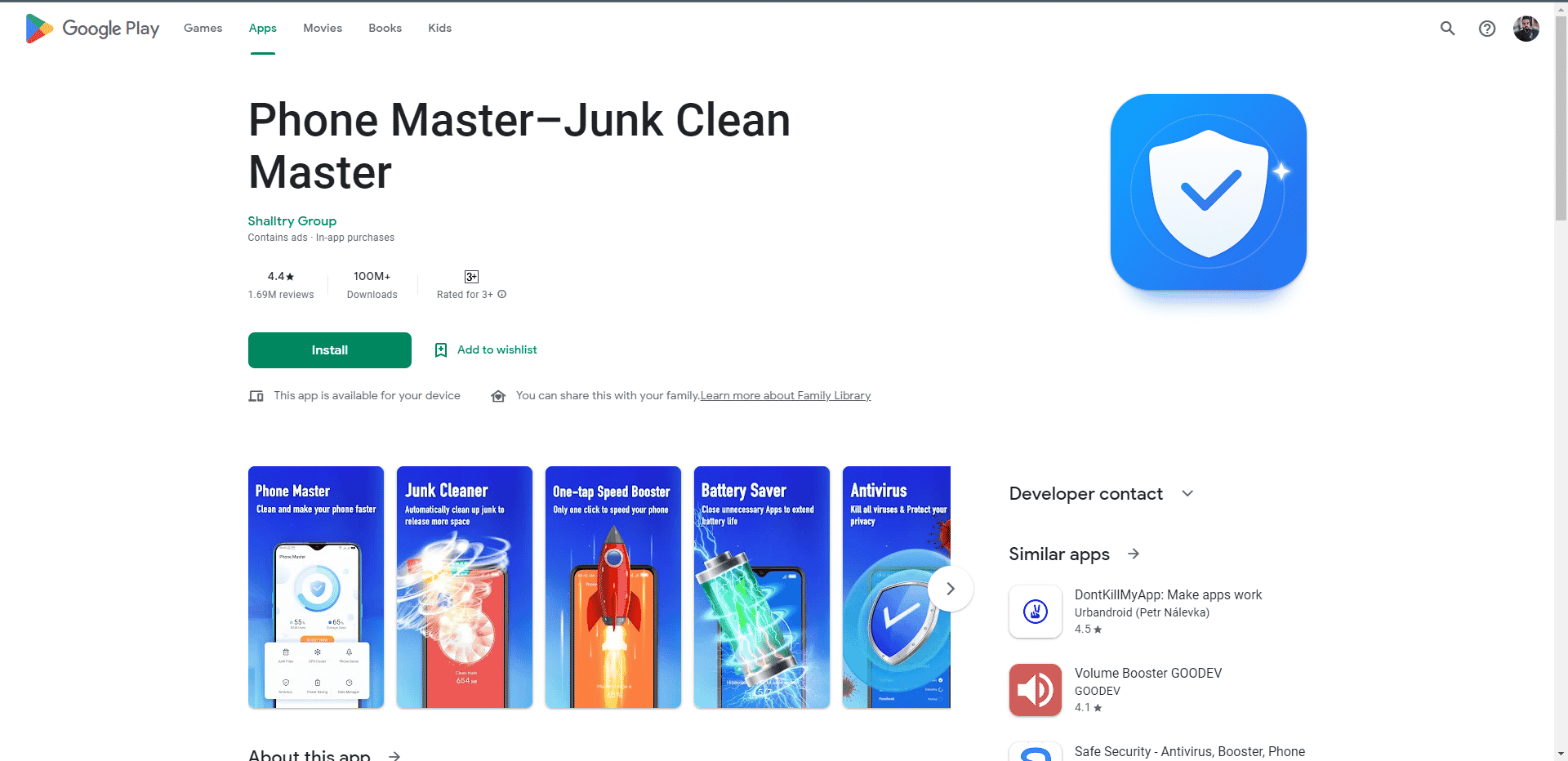Click the About this app arrow
The width and height of the screenshot is (1568, 761).
pyautogui.click(x=394, y=756)
